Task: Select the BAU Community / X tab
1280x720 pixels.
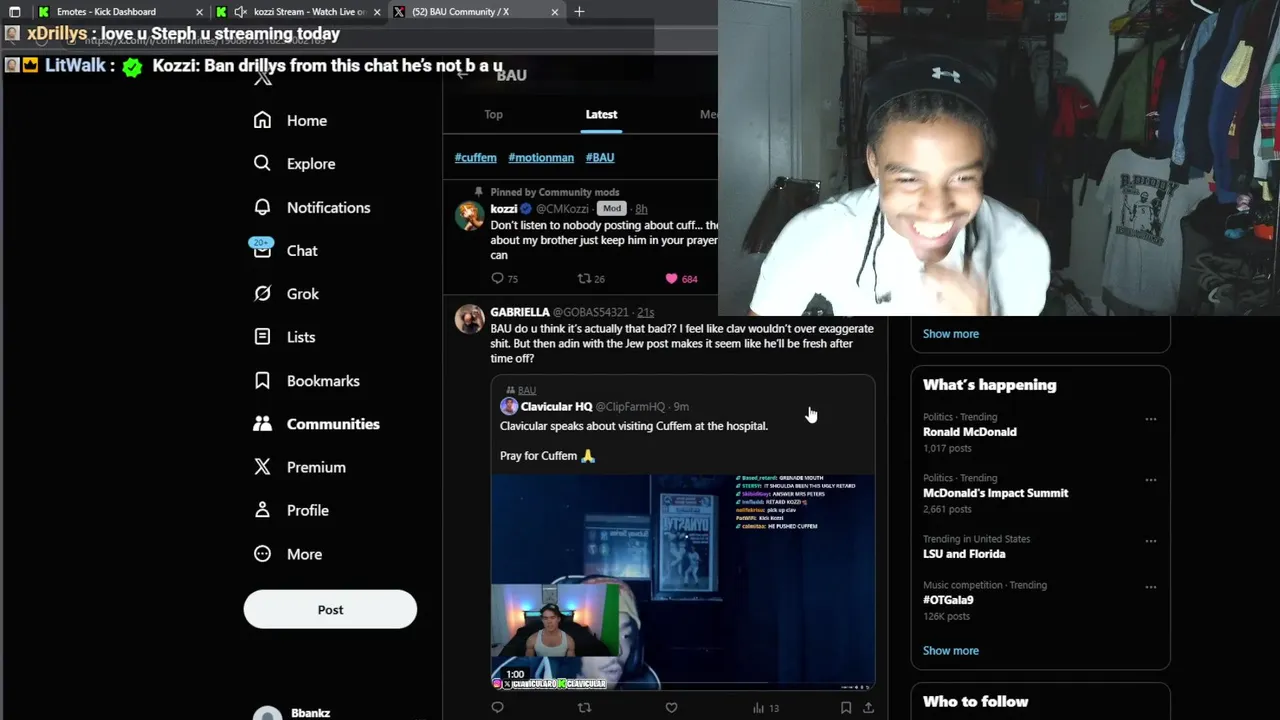Action: click(476, 12)
